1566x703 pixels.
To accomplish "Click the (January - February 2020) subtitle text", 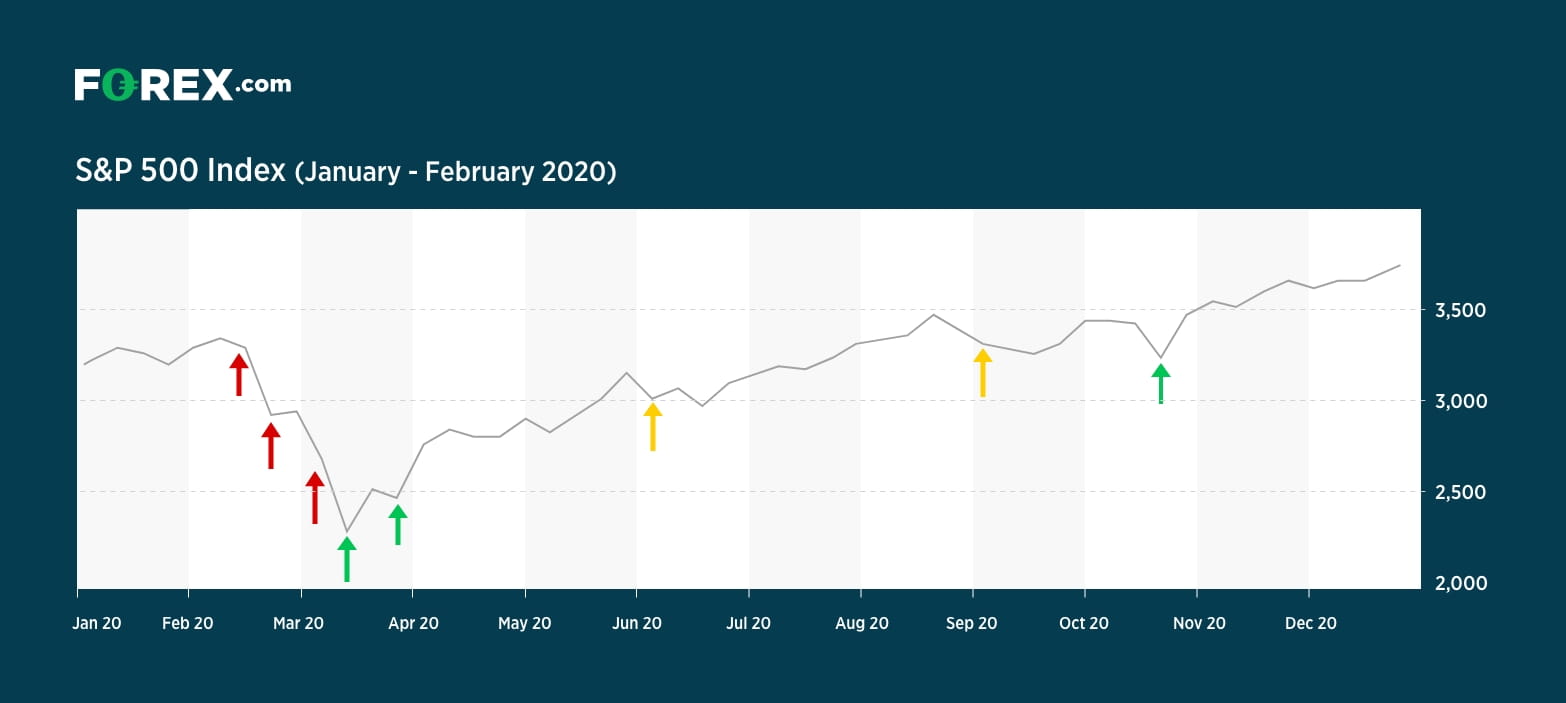I will [455, 172].
